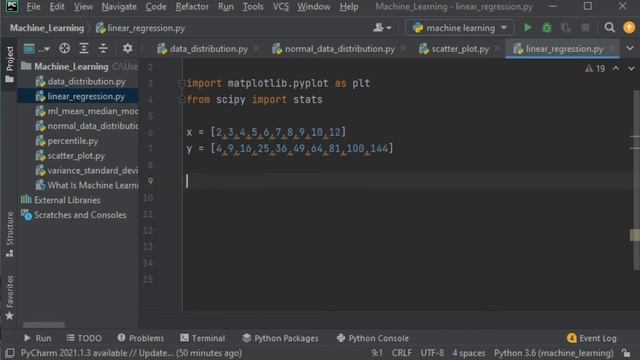Toggle the Favorites tool window
The image size is (640, 360).
(x=9, y=297)
